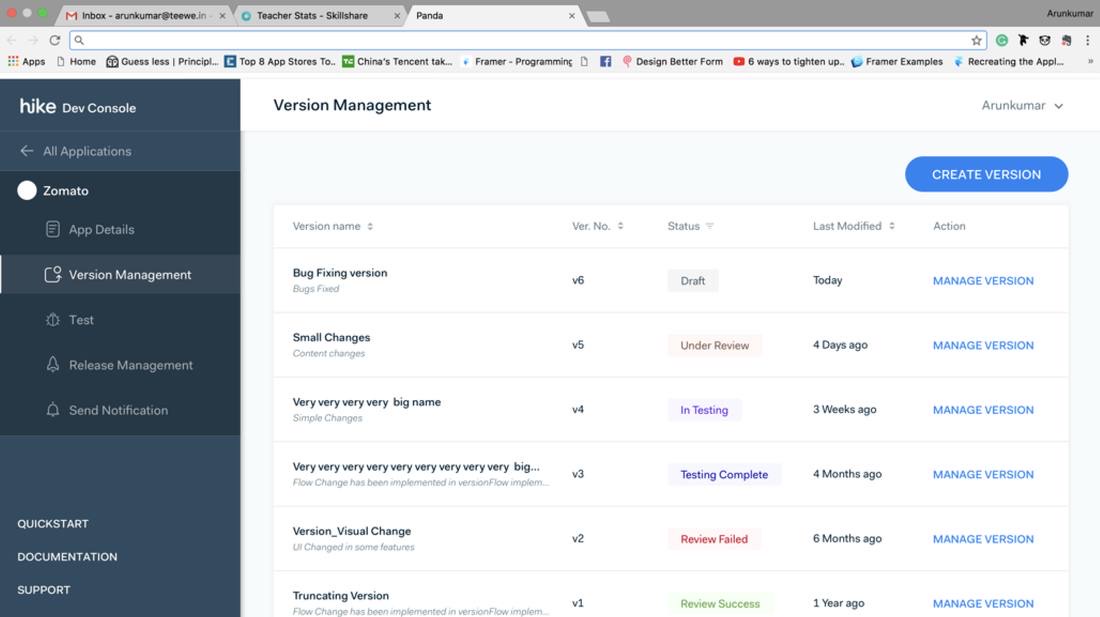Sort by Ver. No. arrows
The height and width of the screenshot is (617, 1100).
click(x=620, y=226)
